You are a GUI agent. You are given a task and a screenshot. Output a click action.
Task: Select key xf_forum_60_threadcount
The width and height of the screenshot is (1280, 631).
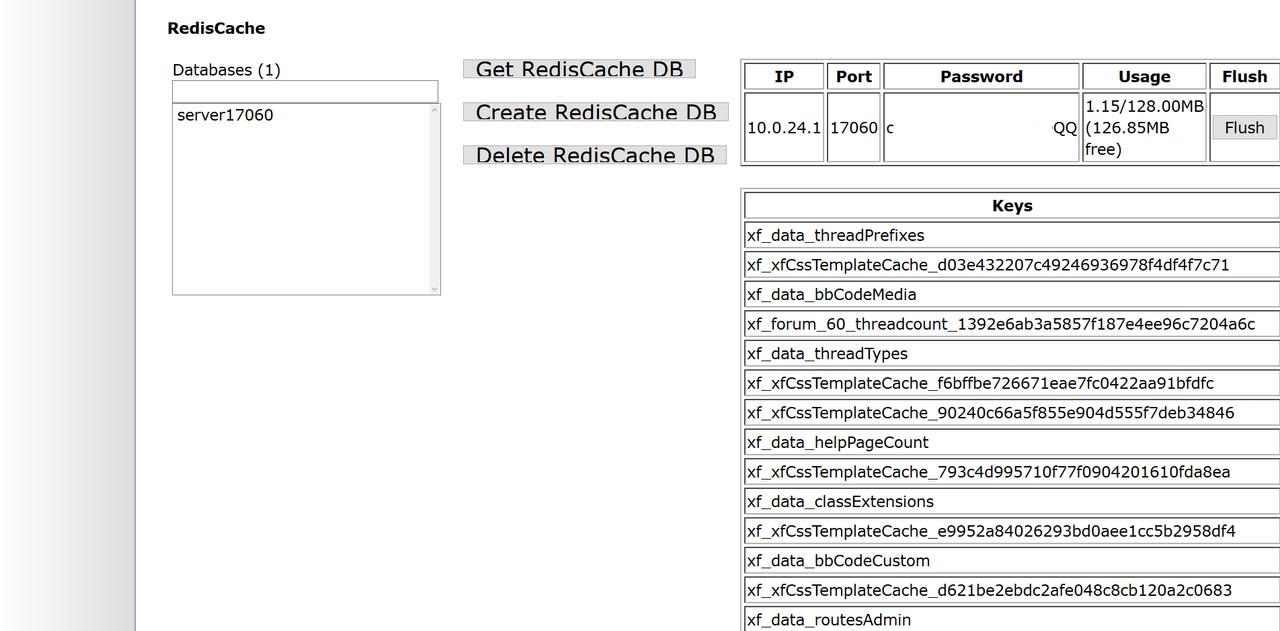point(1012,324)
